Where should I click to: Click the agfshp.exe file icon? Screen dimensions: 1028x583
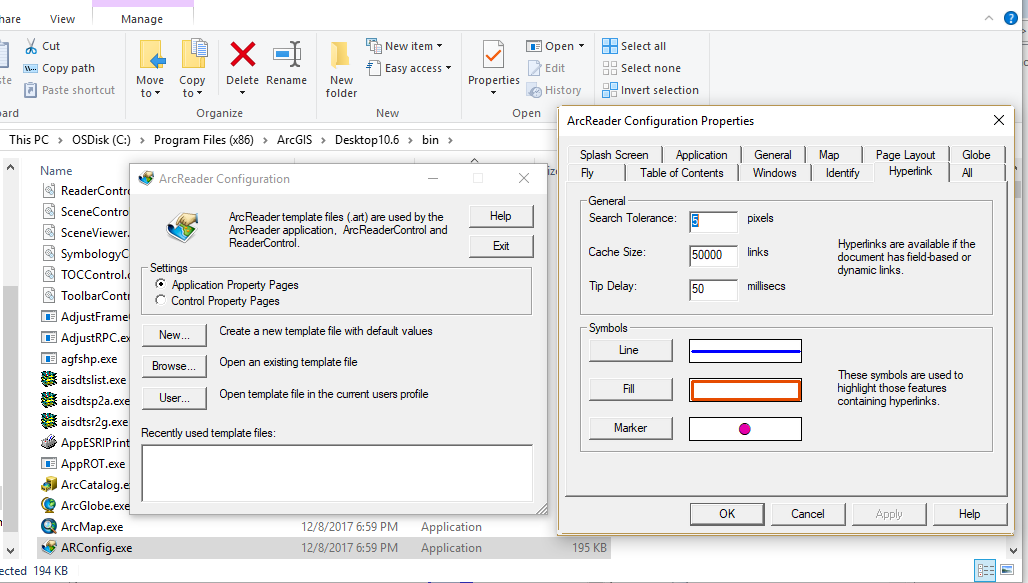(49, 358)
